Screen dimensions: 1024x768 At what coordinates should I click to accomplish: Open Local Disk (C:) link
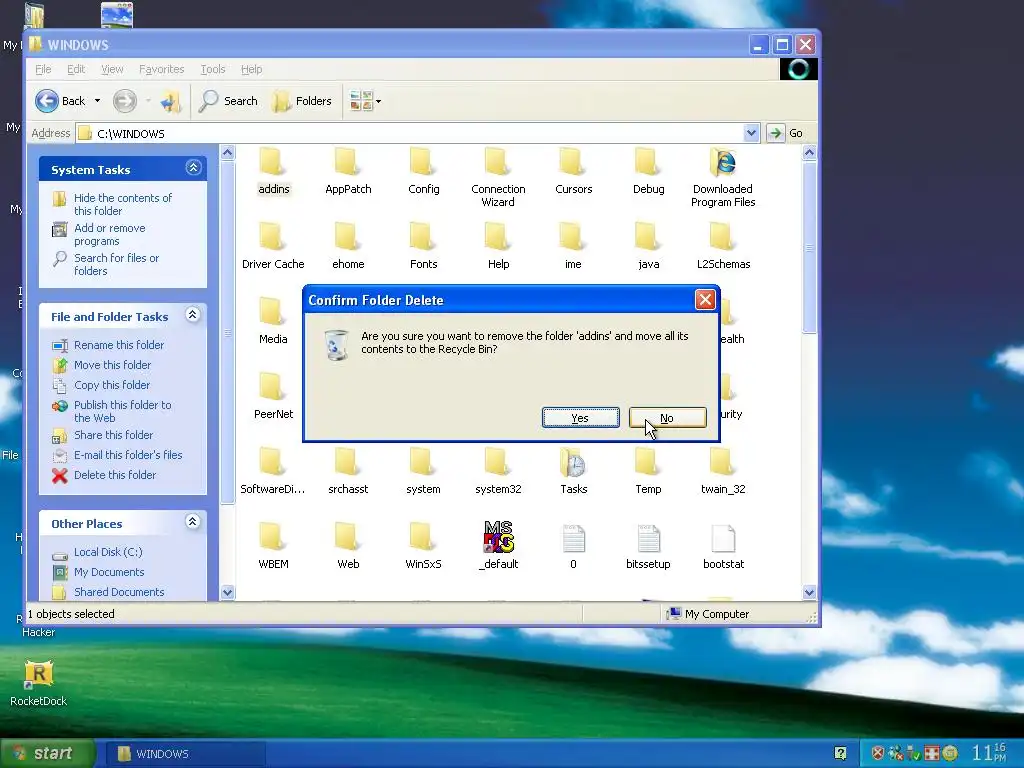(x=108, y=552)
